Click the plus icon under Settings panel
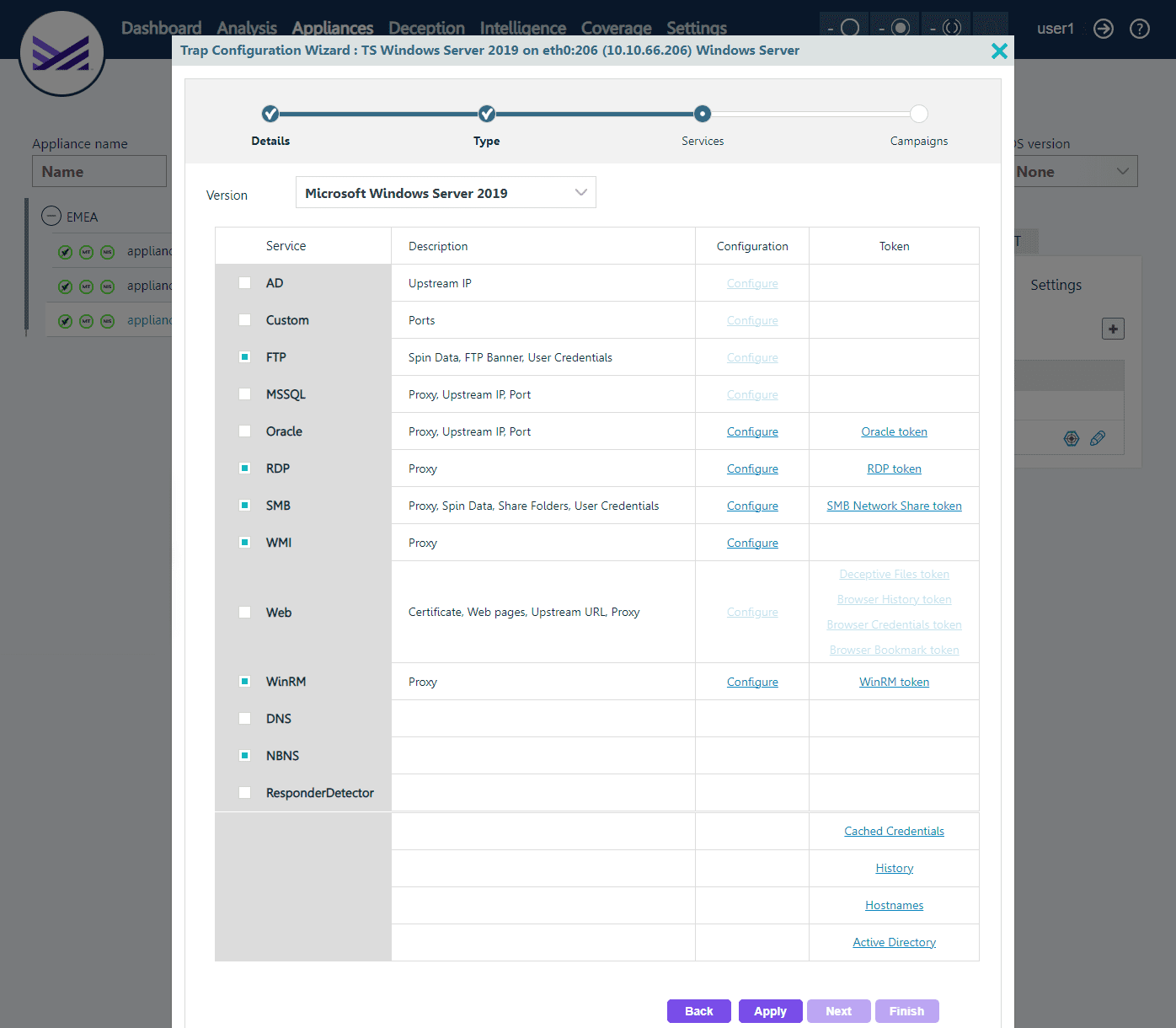Viewport: 1176px width, 1028px height. [x=1113, y=329]
